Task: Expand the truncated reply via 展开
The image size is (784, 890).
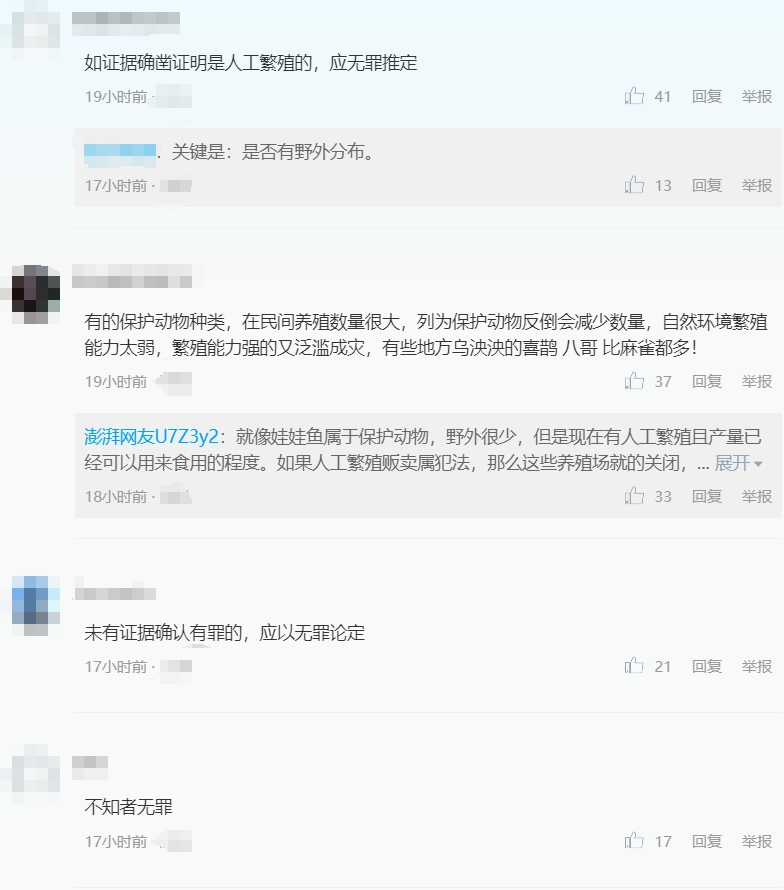Action: (738, 463)
